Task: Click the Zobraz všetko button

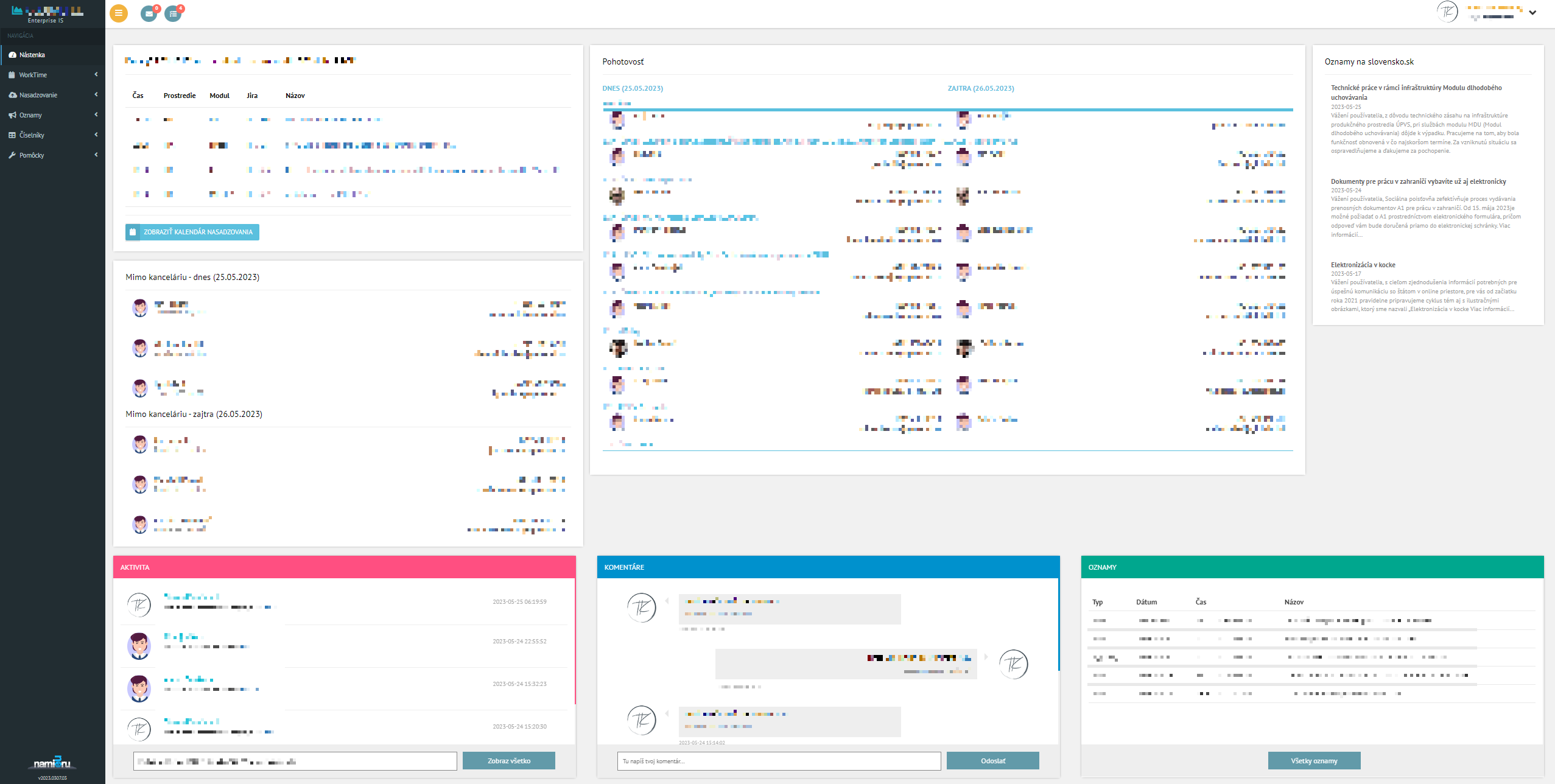Action: coord(508,761)
